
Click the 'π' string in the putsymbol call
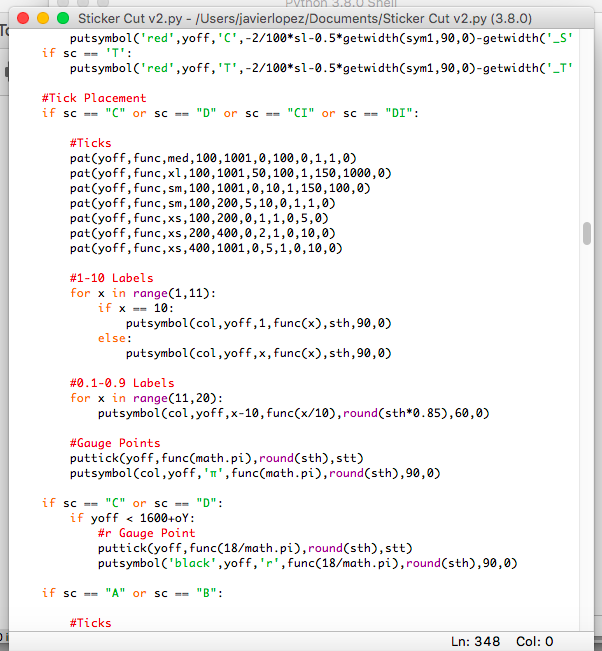pos(213,473)
